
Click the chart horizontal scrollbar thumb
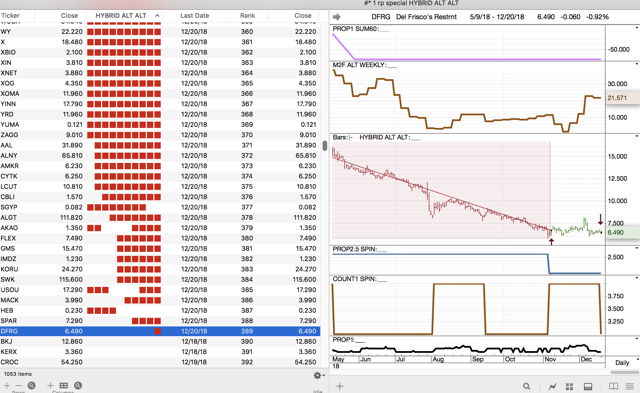[625, 372]
